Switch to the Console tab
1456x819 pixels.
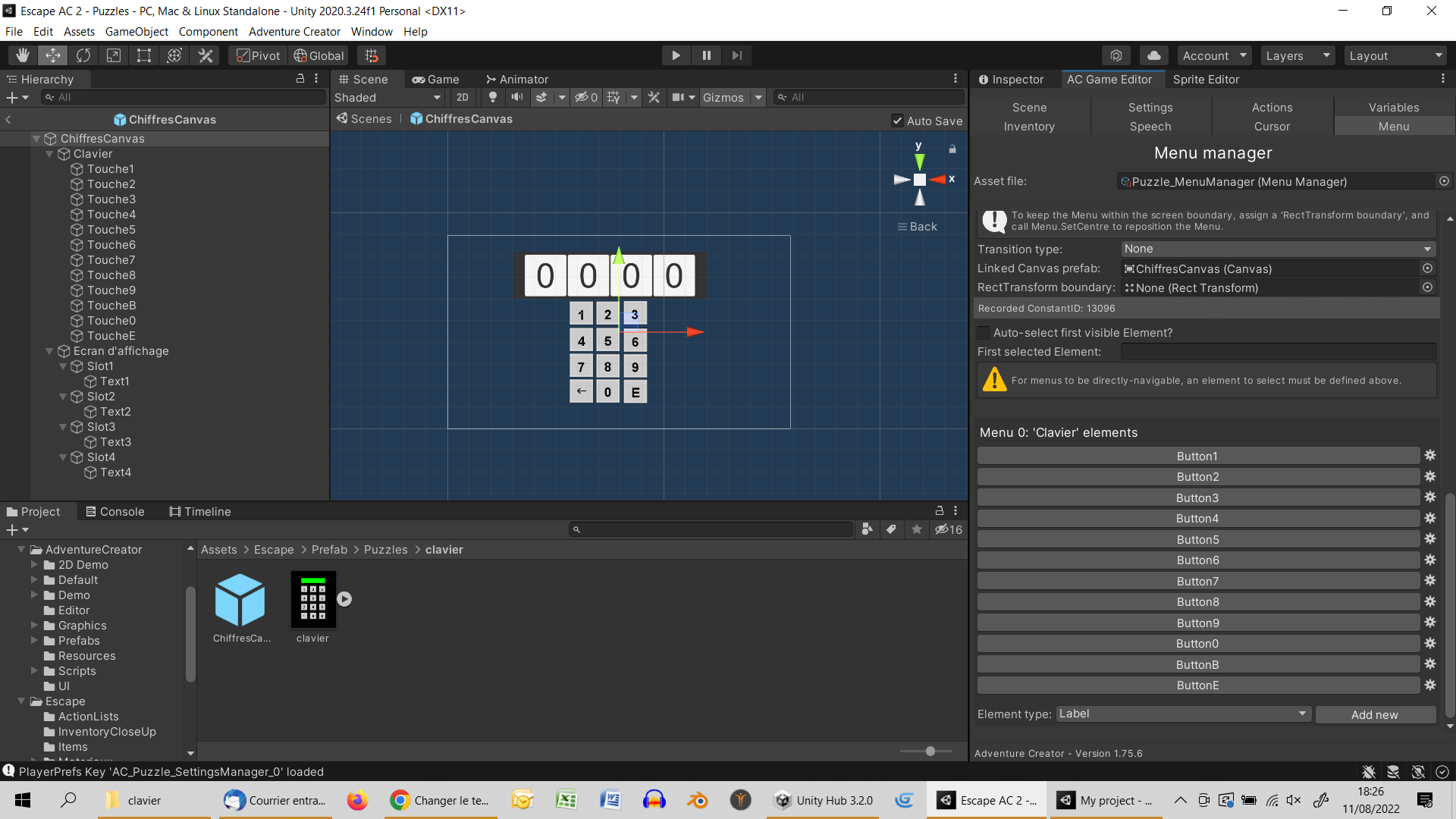[x=115, y=511]
